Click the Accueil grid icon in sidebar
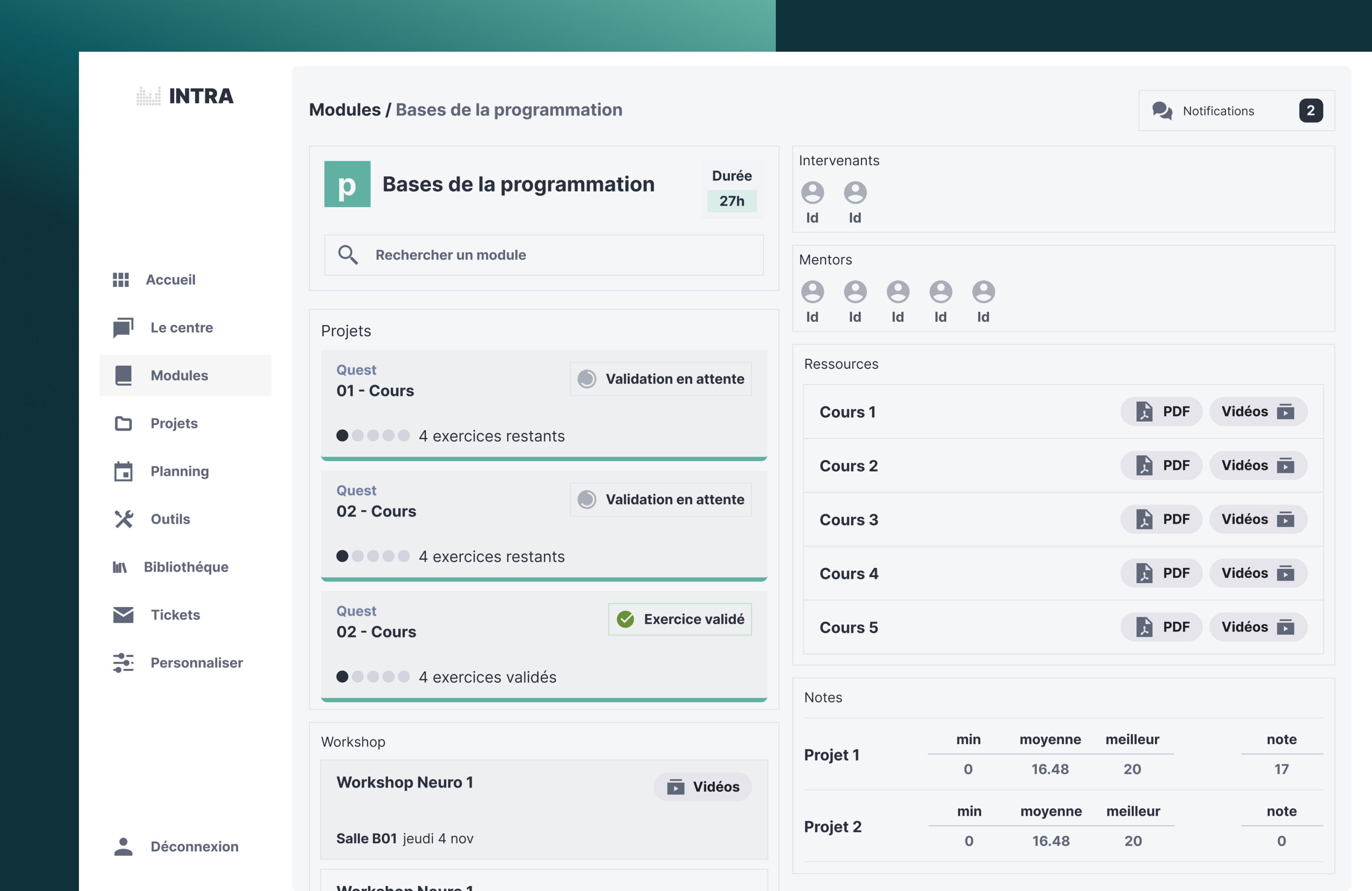Screen dimensions: 1372x891 click(x=120, y=280)
